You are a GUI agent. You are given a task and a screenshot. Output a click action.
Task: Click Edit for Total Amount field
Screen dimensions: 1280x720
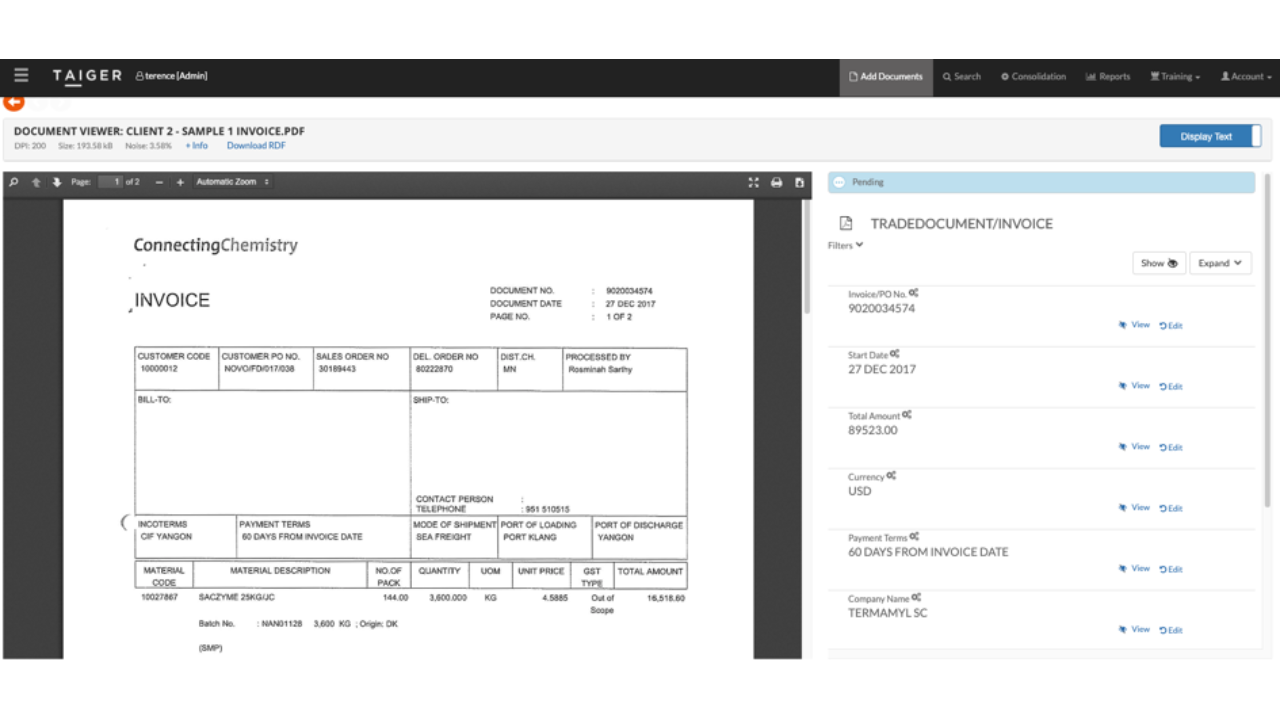coord(1171,447)
